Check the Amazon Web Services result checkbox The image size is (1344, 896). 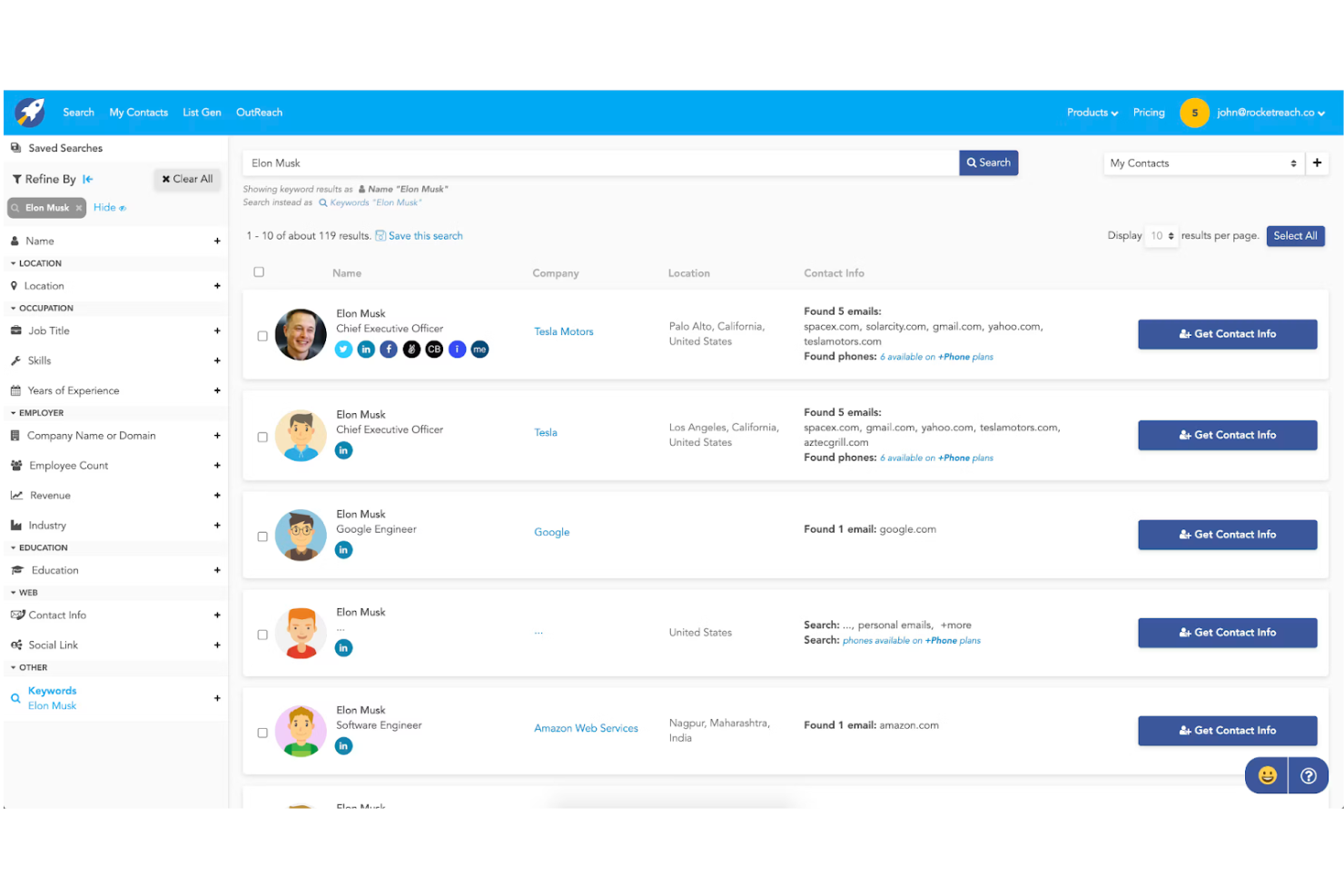[262, 733]
